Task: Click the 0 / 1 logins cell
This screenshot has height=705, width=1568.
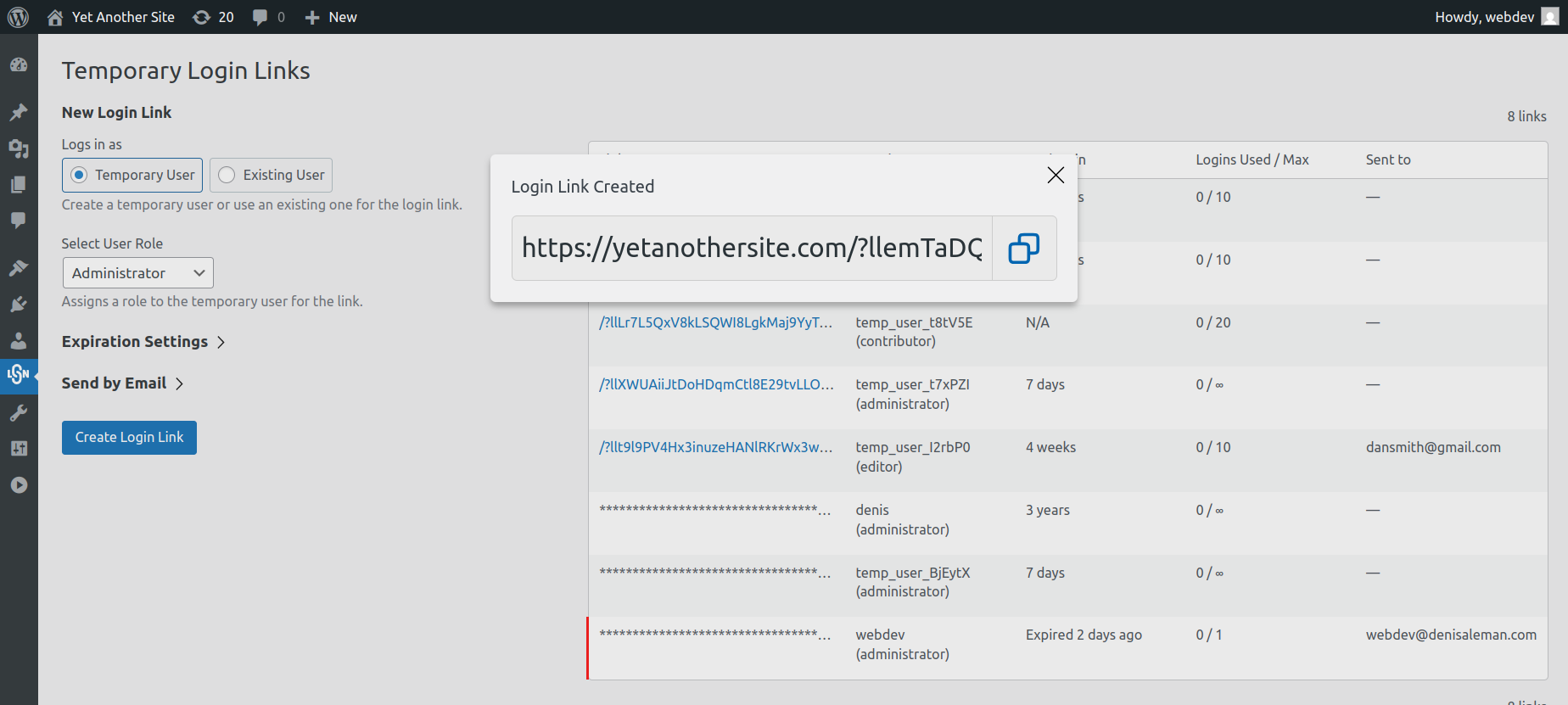Action: pos(1209,635)
